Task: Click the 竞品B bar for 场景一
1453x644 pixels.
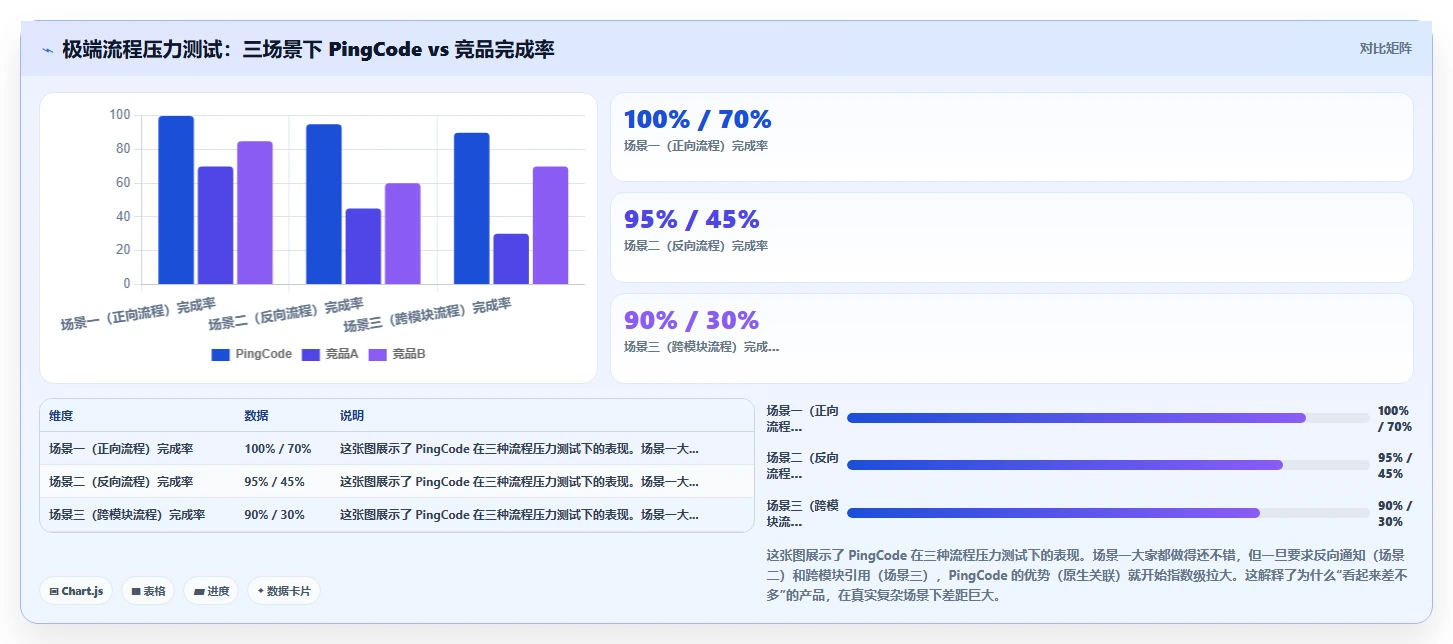Action: click(x=255, y=213)
